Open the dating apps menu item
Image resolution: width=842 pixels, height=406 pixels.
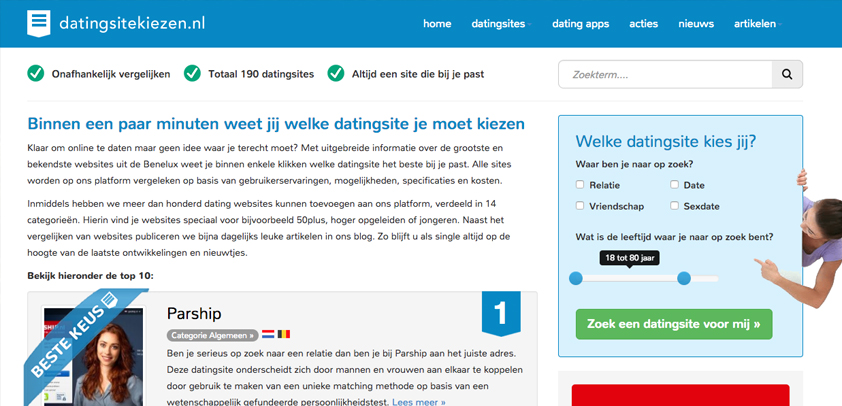pos(580,24)
